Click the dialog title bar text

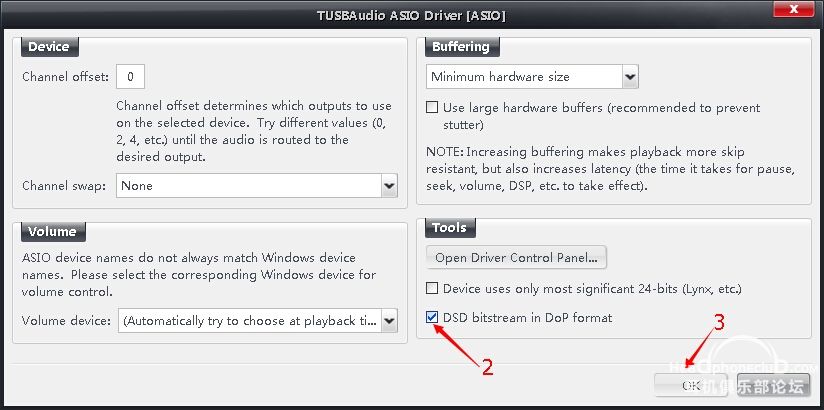[x=411, y=16]
